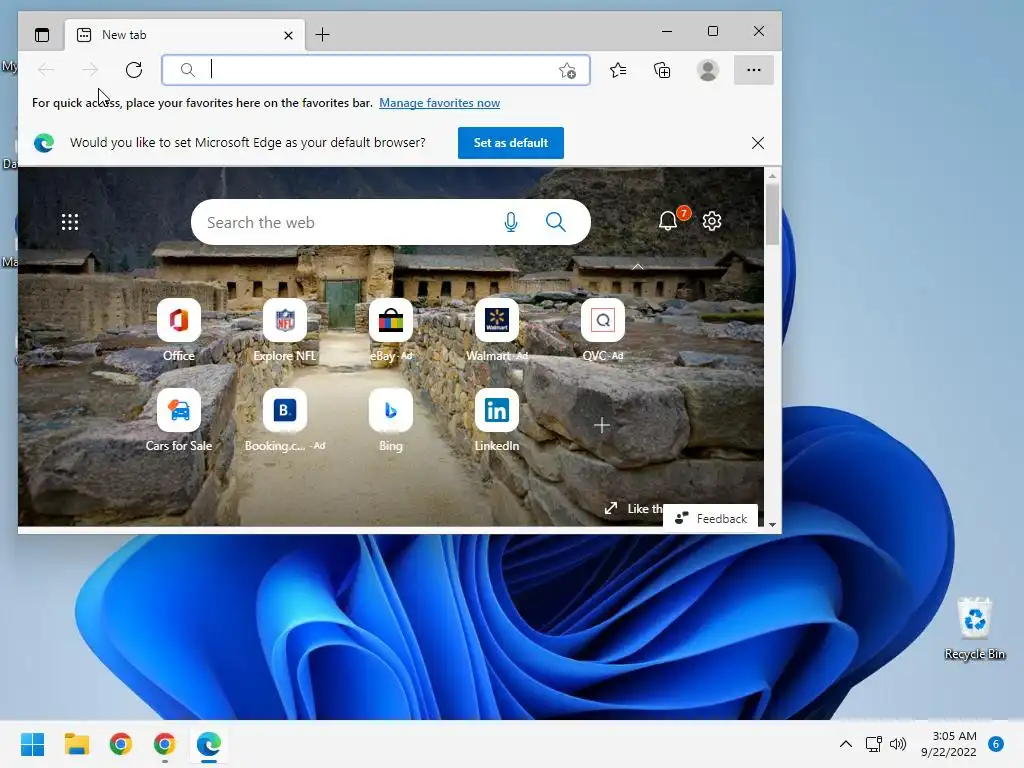Viewport: 1024px width, 768px height.
Task: Open Walmart quick link
Action: pyautogui.click(x=496, y=330)
